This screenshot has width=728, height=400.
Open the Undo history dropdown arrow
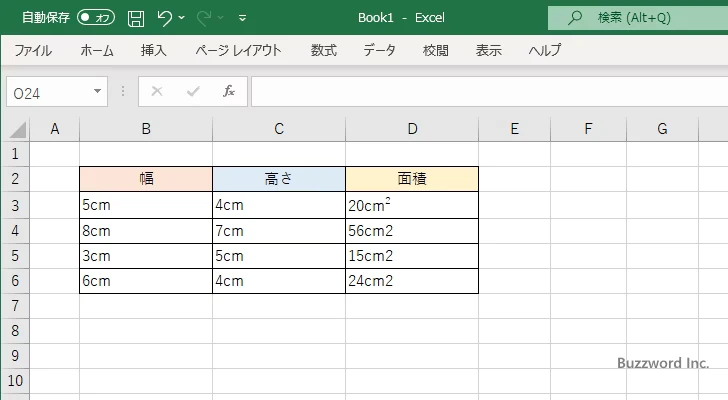(182, 18)
